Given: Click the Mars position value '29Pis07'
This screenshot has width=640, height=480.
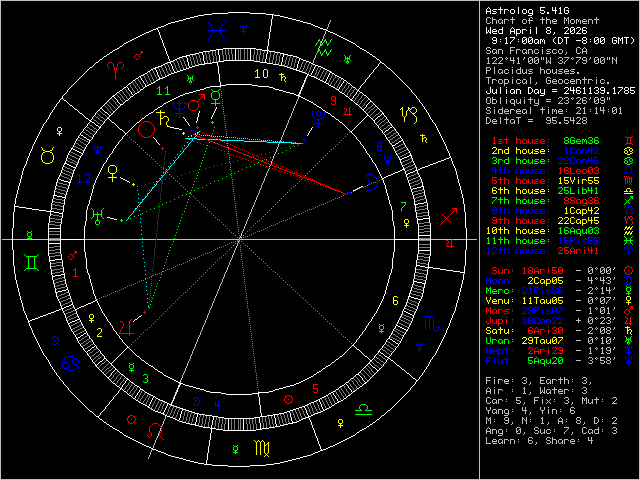Looking at the screenshot, I should click(x=542, y=311).
